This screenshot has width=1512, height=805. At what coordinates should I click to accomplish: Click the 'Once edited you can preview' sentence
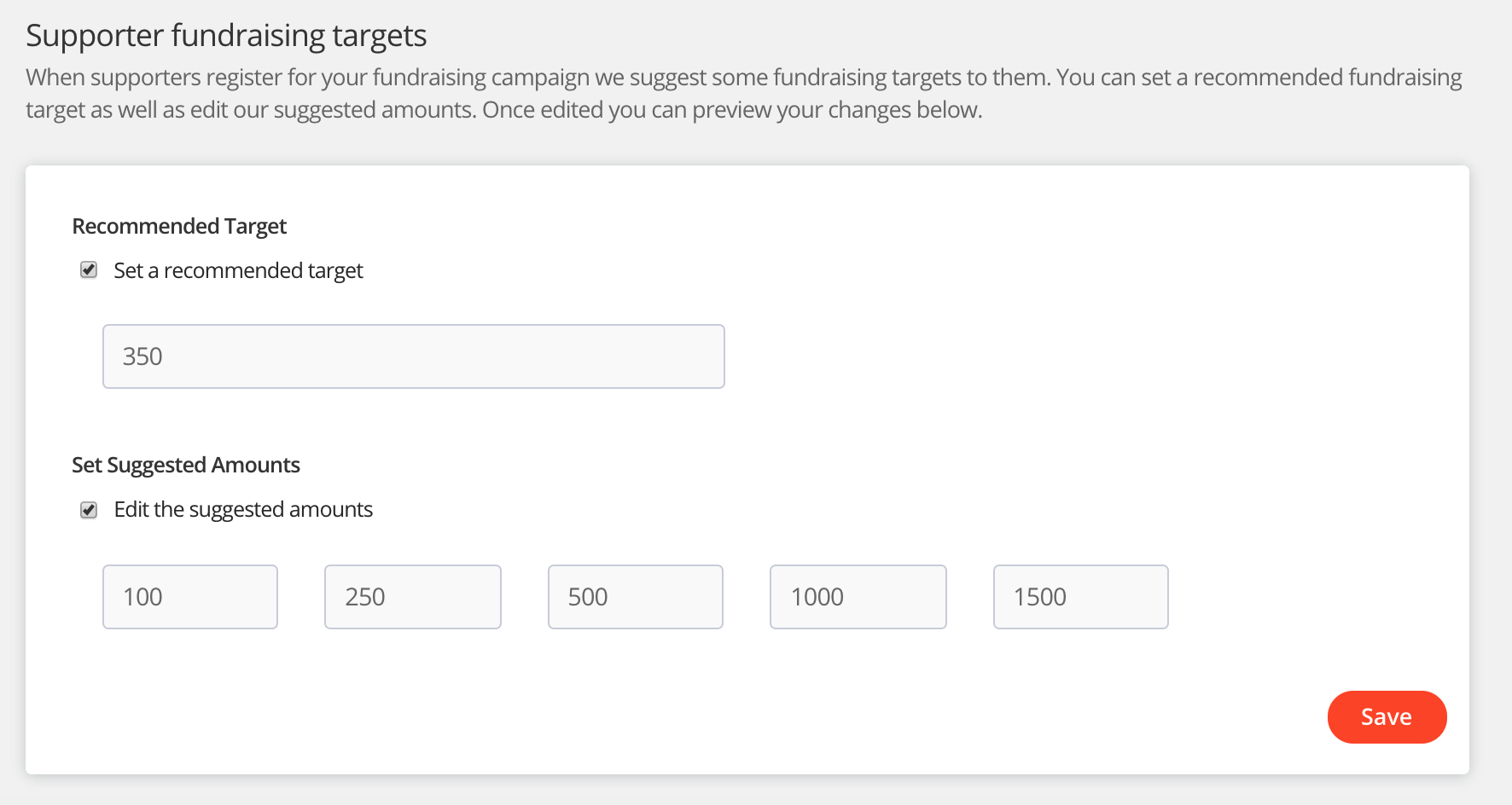tap(732, 110)
